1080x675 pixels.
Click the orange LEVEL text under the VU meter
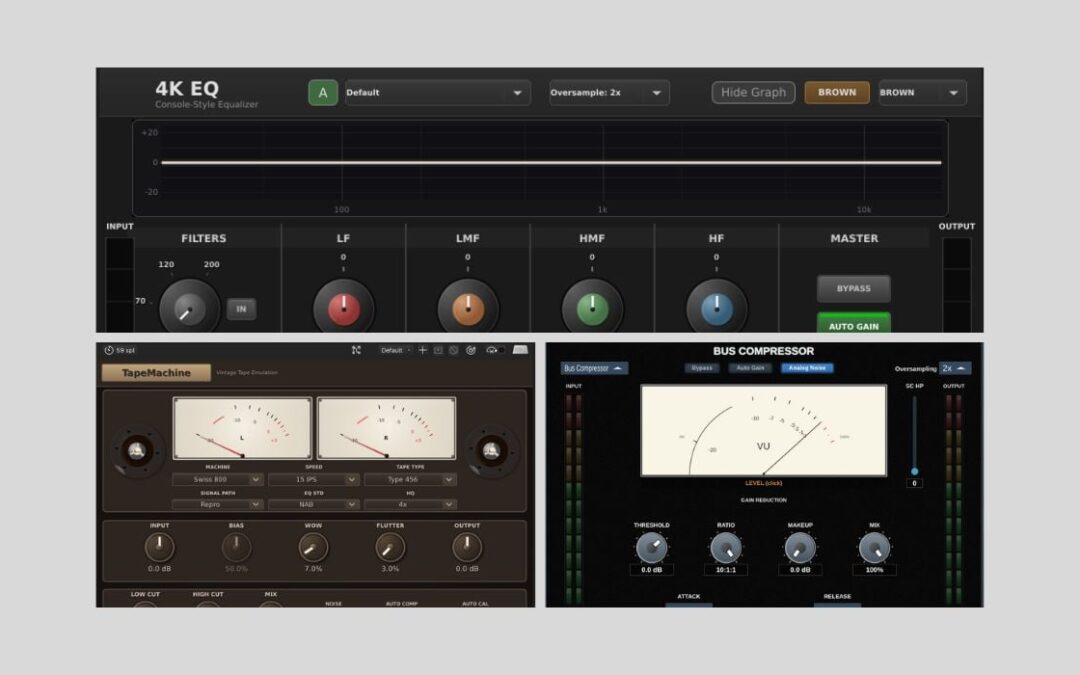click(x=762, y=483)
